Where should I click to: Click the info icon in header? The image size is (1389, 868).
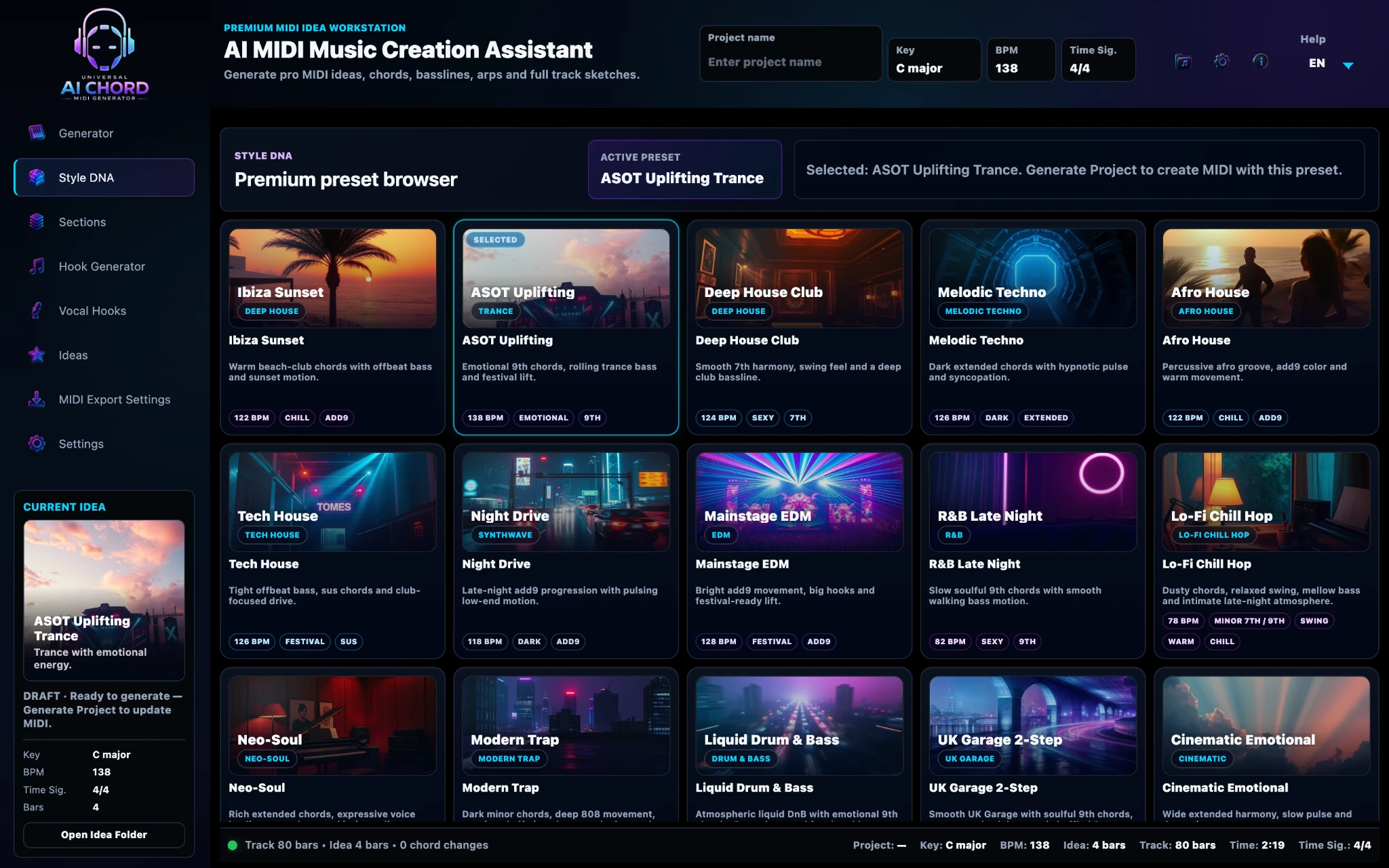pos(1260,61)
